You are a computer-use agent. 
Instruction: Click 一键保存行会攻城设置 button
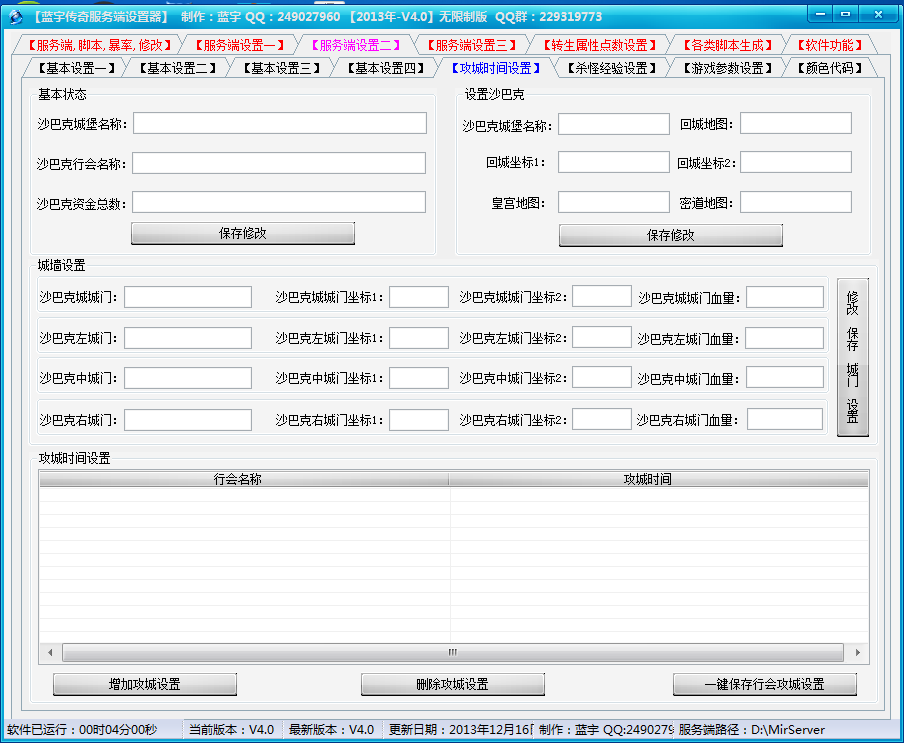(764, 684)
